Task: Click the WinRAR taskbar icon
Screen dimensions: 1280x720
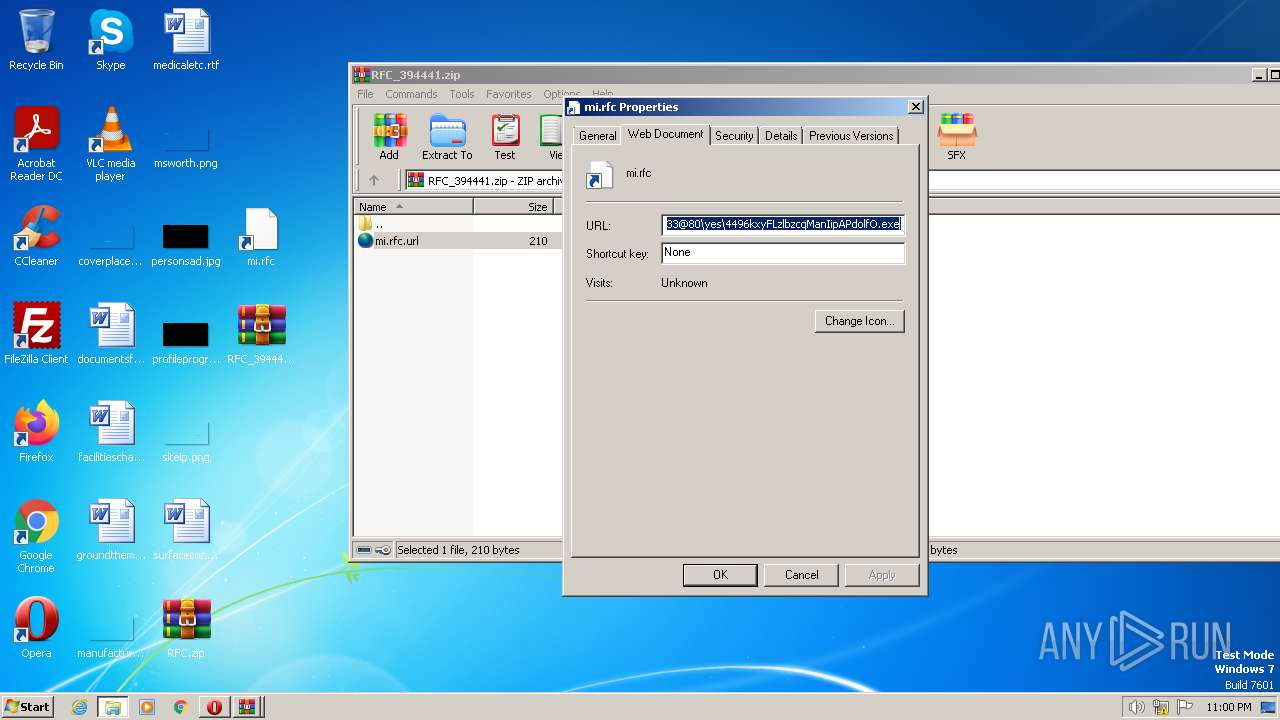Action: (x=247, y=707)
